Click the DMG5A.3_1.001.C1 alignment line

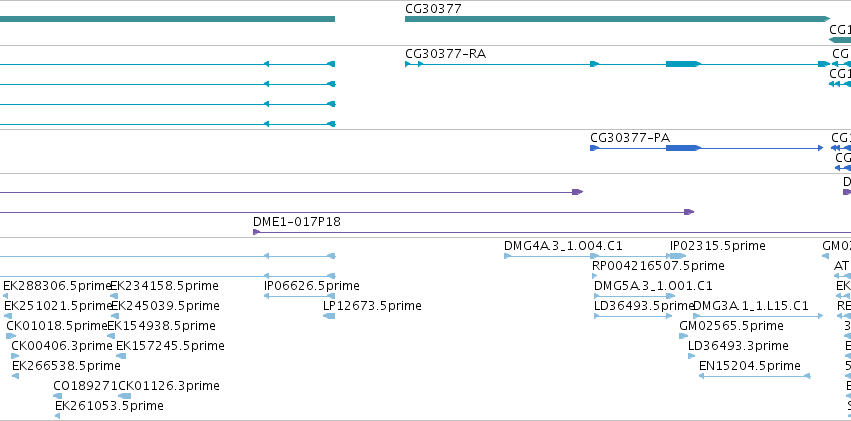pos(634,296)
